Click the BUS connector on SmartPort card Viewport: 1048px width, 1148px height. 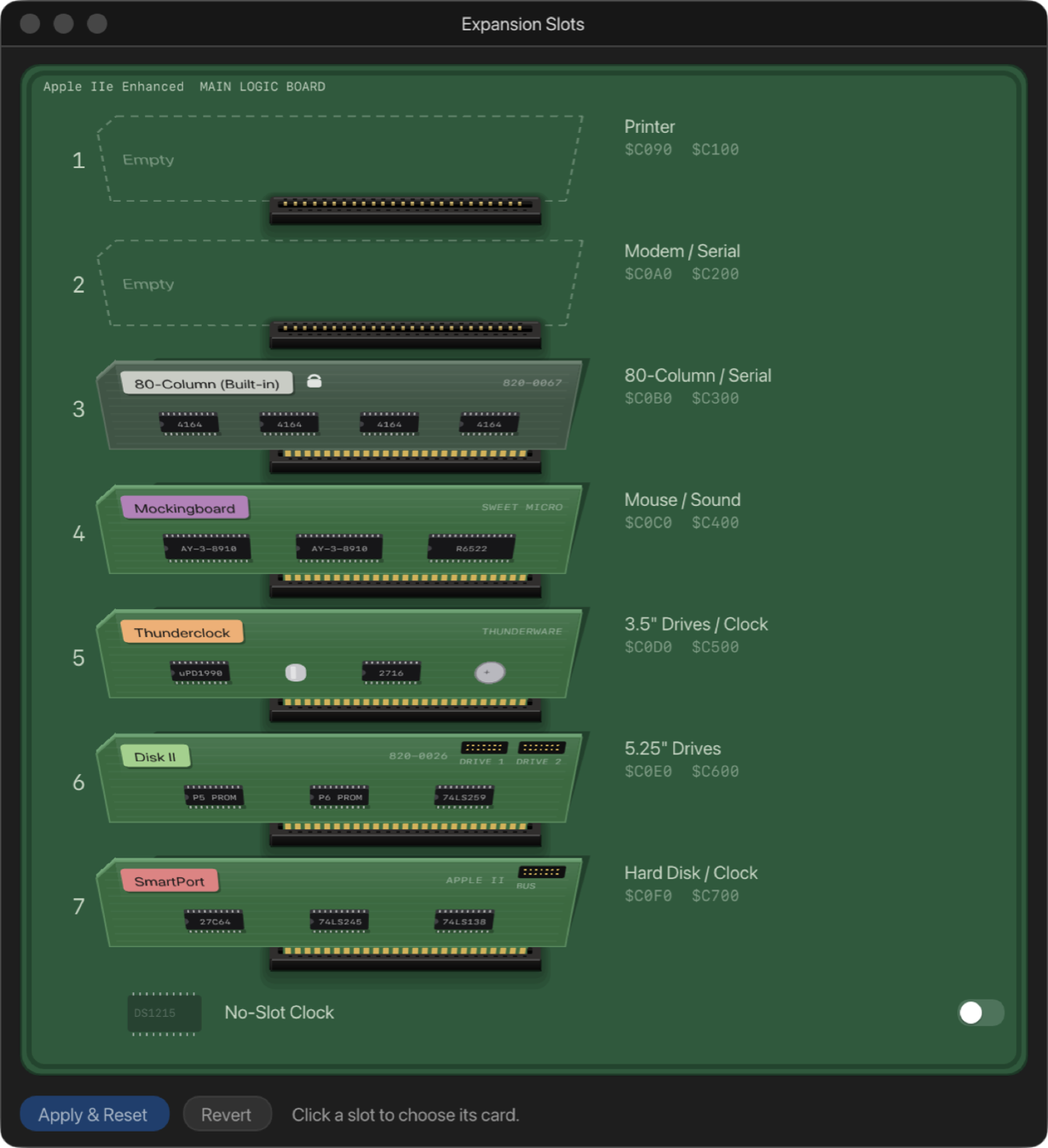click(542, 872)
